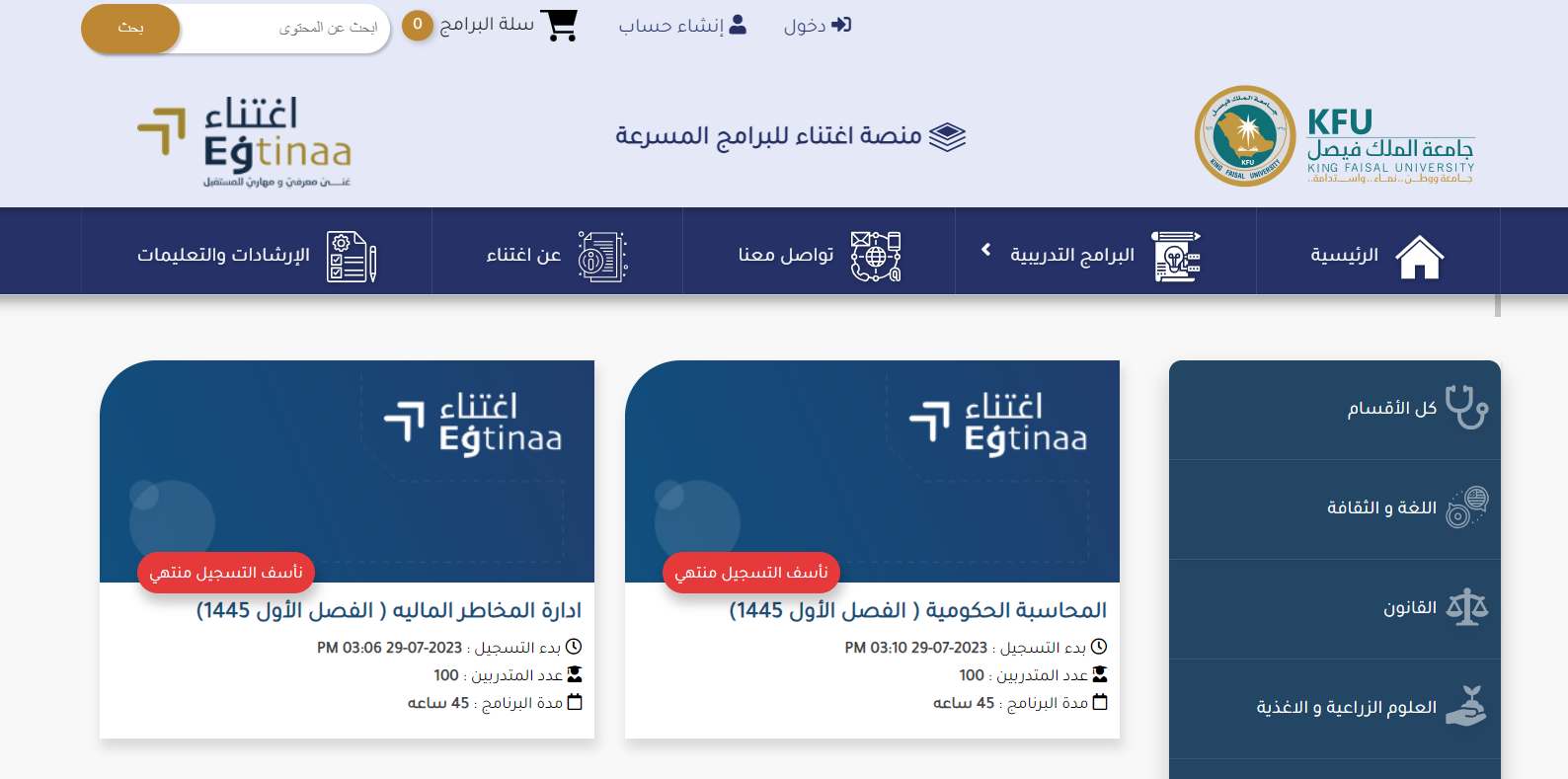
Task: Open the سلة البرامج cart link
Action: (x=487, y=25)
